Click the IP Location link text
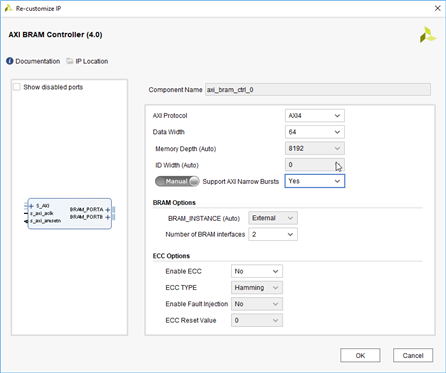Image resolution: width=446 pixels, height=373 pixels. tap(92, 61)
